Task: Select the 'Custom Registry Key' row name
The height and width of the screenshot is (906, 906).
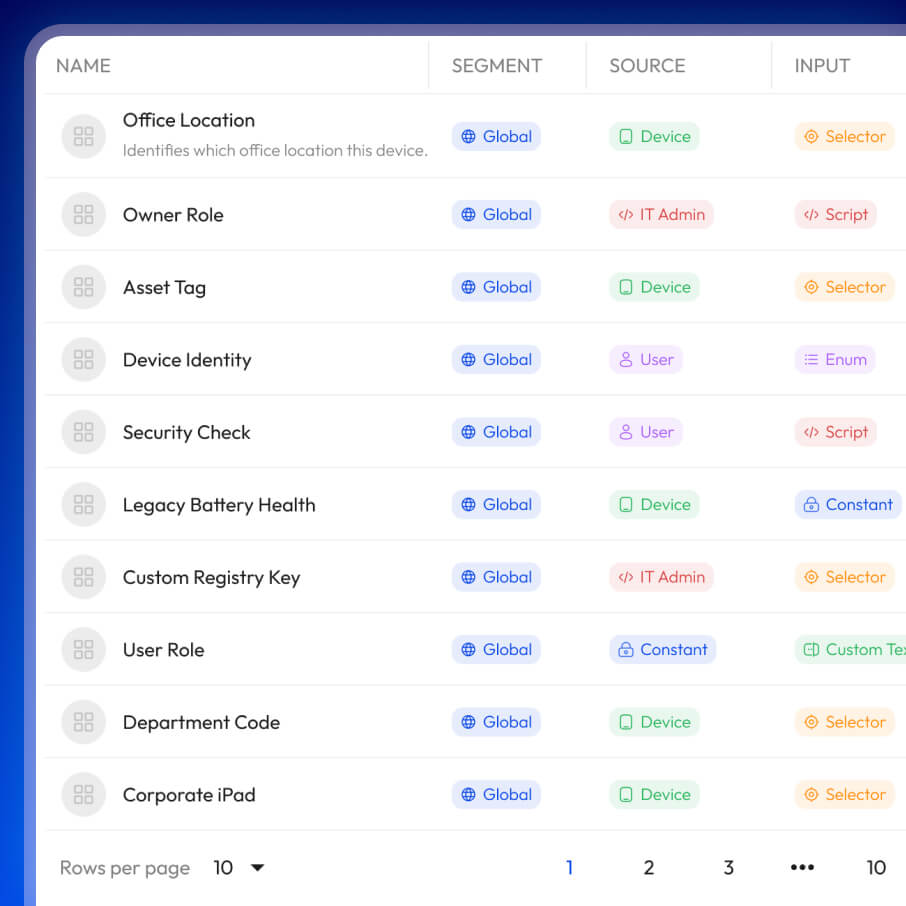Action: click(211, 578)
